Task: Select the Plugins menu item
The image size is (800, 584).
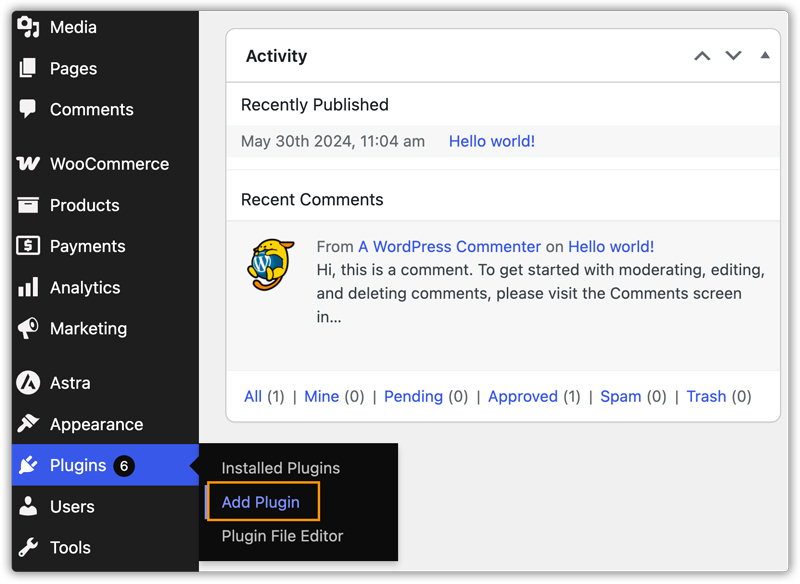Action: (105, 465)
